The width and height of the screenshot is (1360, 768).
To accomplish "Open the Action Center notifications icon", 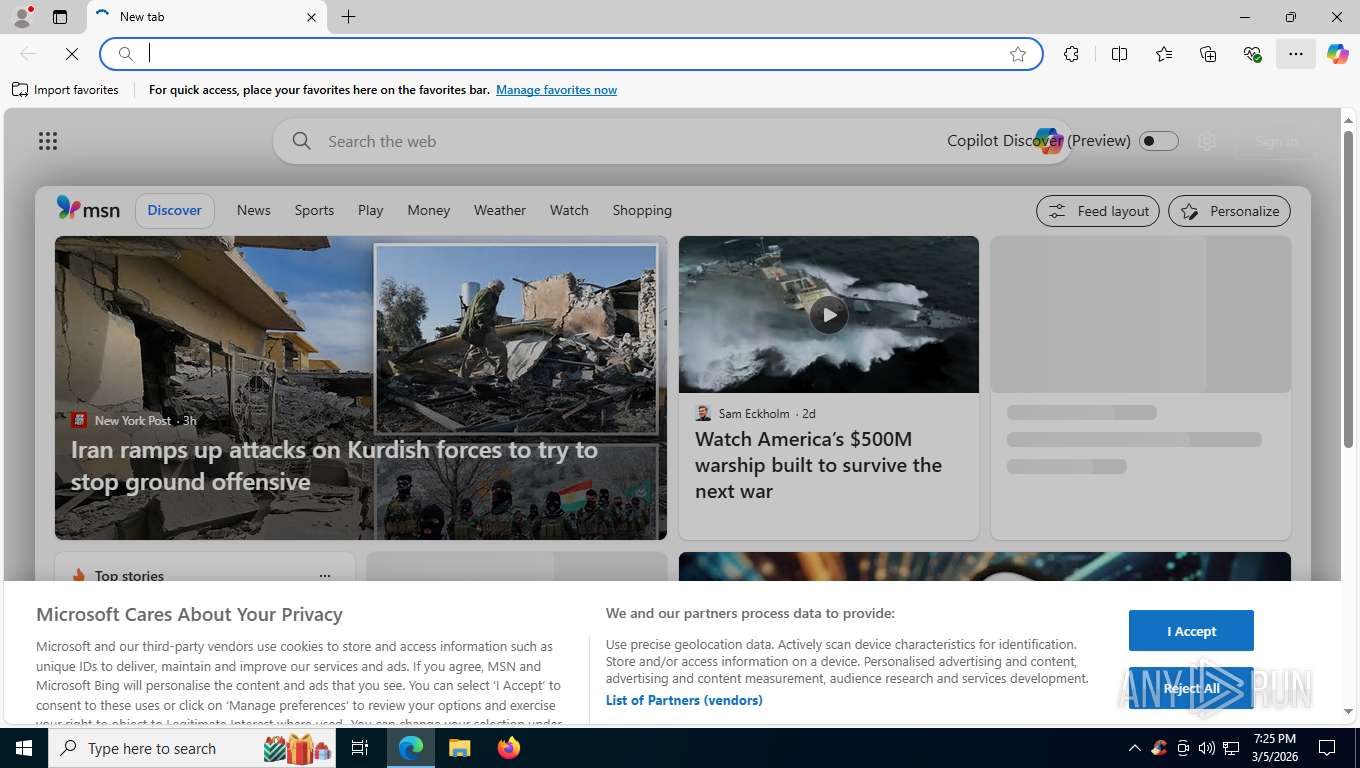I will click(1327, 748).
